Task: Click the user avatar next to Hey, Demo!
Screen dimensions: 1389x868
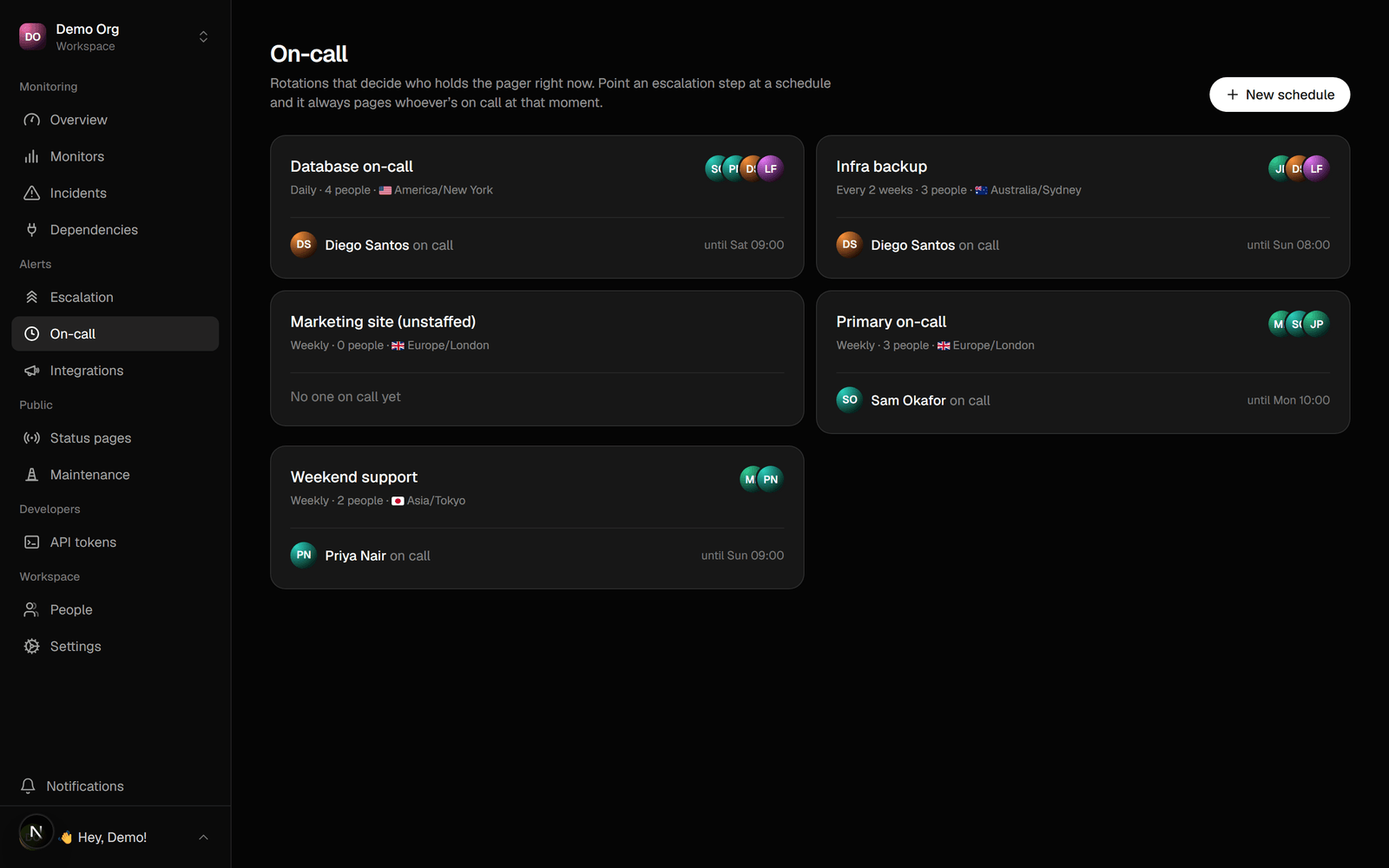Action: (36, 832)
